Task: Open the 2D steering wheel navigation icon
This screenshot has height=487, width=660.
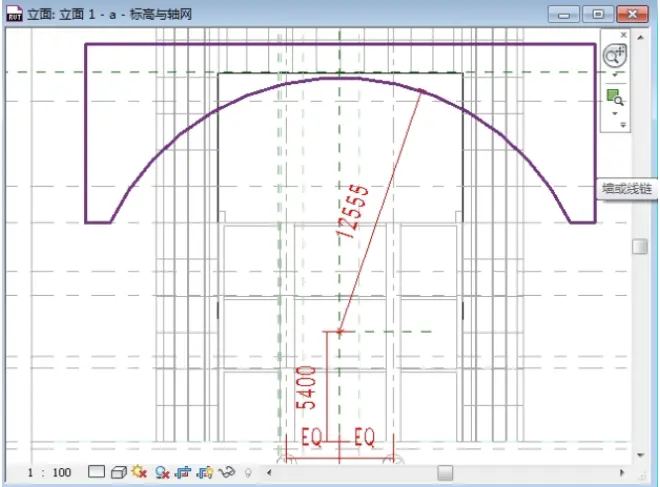Action: click(615, 56)
